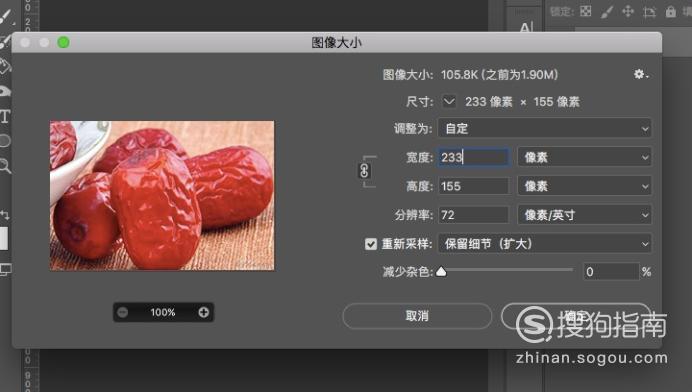Enable lock image pixels brush icon

click(607, 11)
